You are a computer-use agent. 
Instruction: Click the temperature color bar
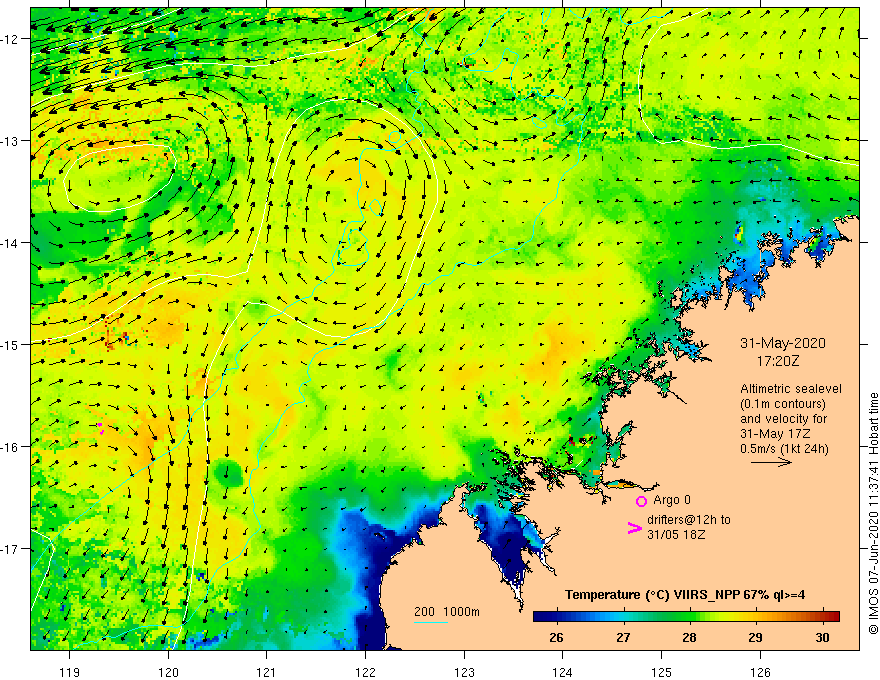(x=686, y=616)
